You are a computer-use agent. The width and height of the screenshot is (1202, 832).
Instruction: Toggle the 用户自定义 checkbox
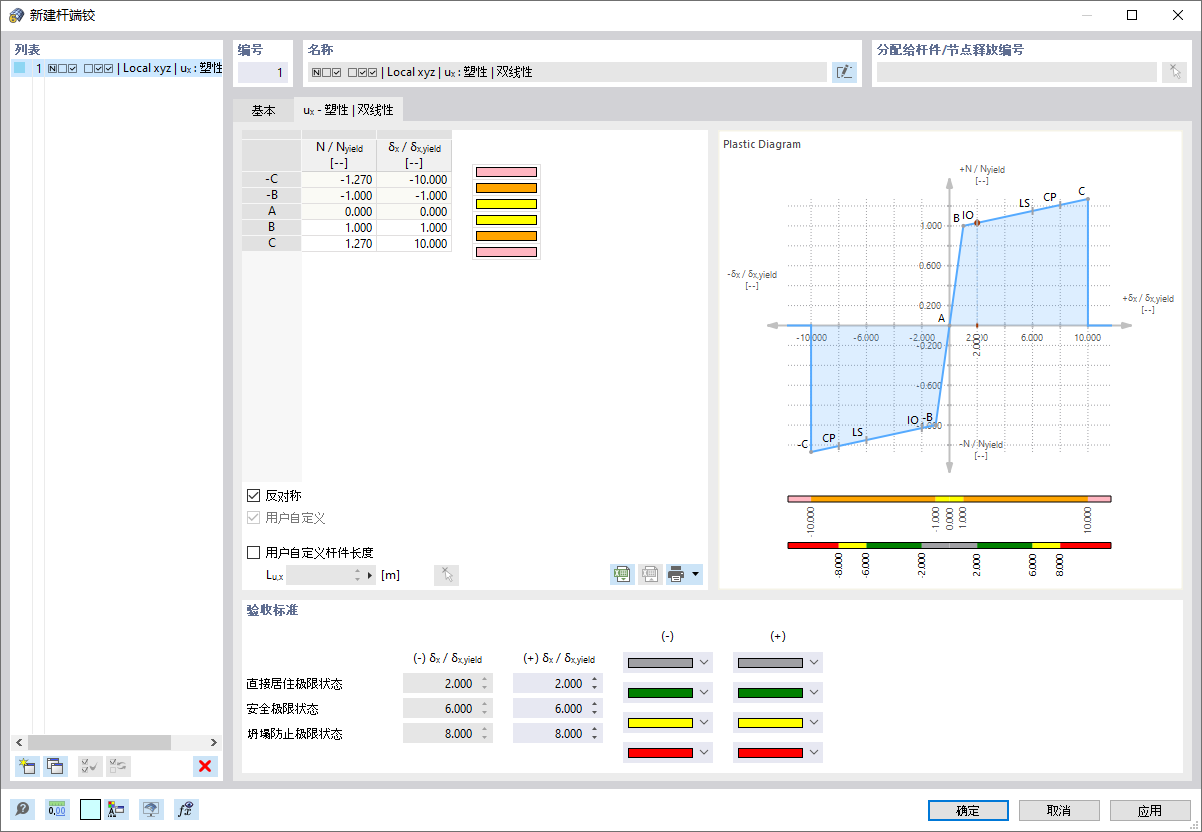click(253, 518)
